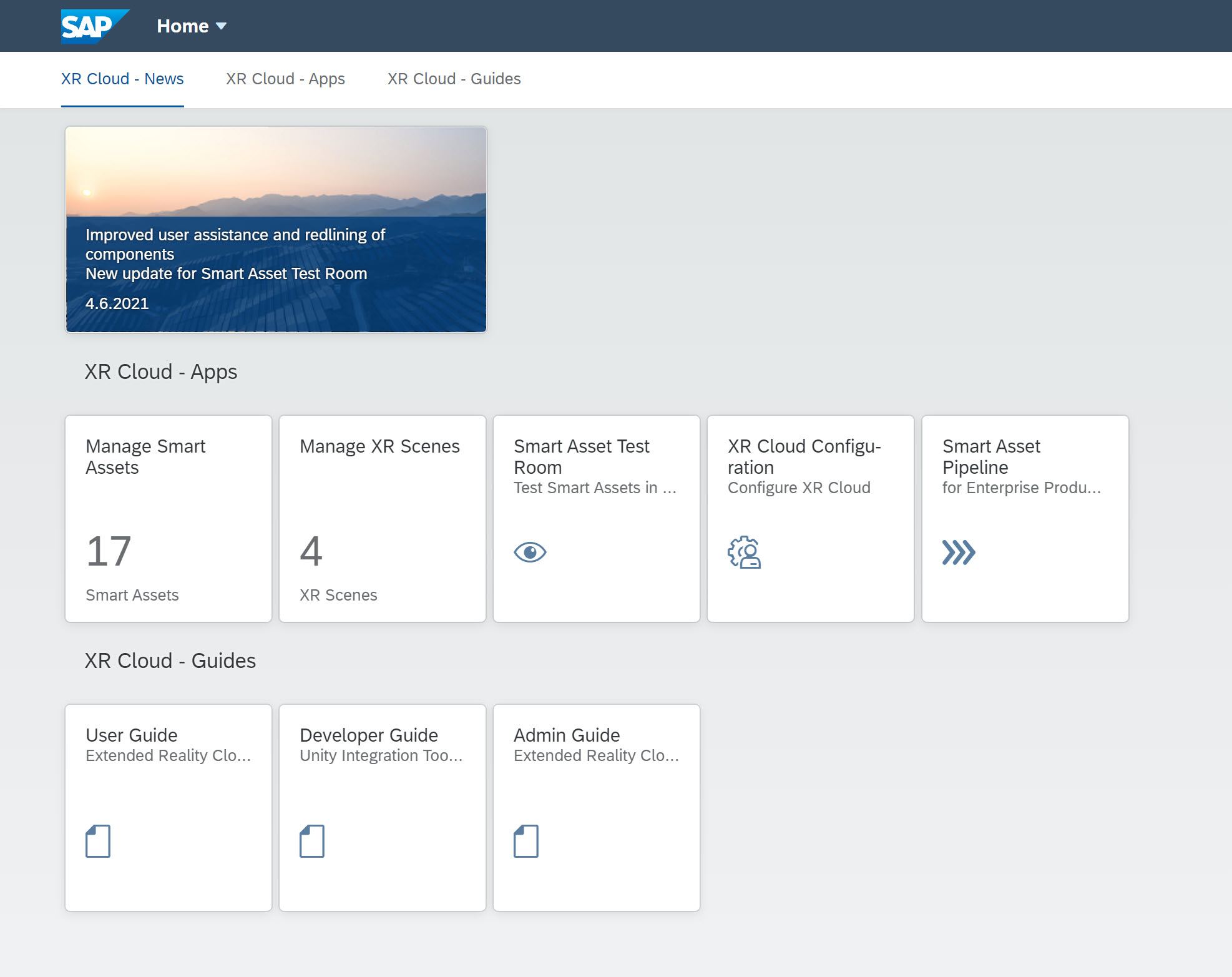Click the 'for Enterprise Produ...' subtitle
This screenshot has height=977, width=1232.
[x=1021, y=488]
